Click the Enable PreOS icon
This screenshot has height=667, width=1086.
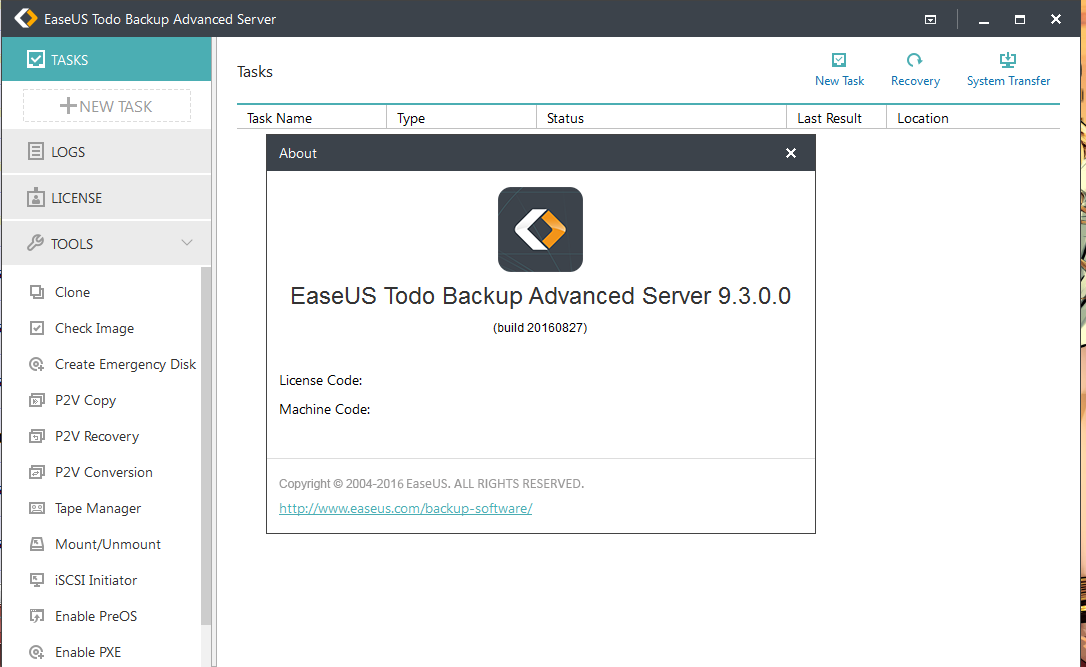37,616
